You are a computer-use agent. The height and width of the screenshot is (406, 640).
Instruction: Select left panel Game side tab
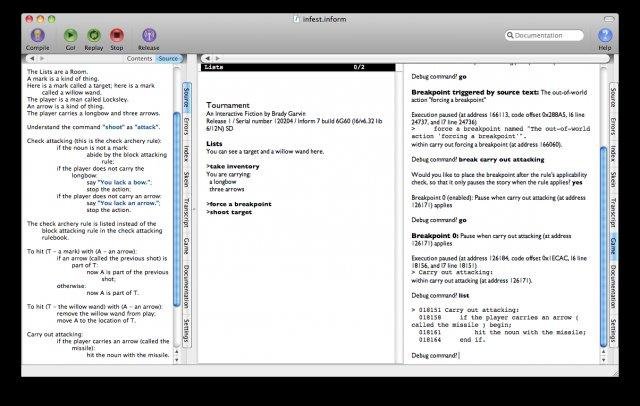[x=187, y=246]
